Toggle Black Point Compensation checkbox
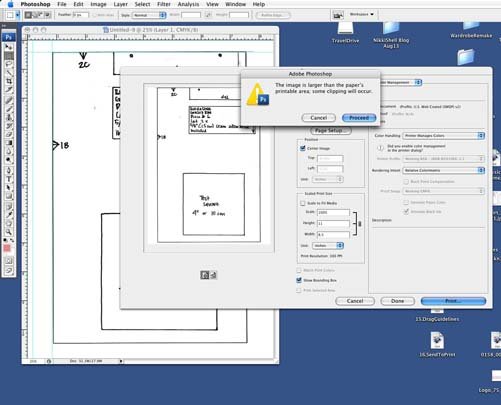 tap(406, 182)
